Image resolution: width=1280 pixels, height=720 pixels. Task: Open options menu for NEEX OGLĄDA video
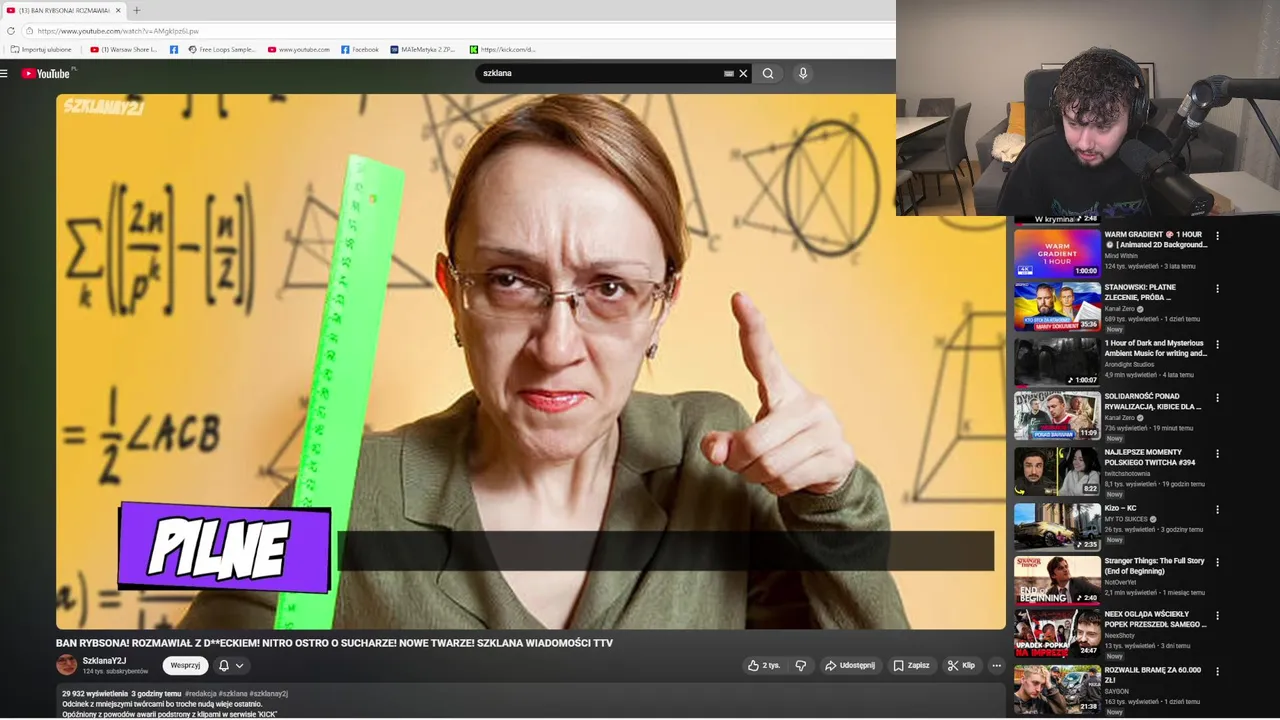coord(1217,615)
